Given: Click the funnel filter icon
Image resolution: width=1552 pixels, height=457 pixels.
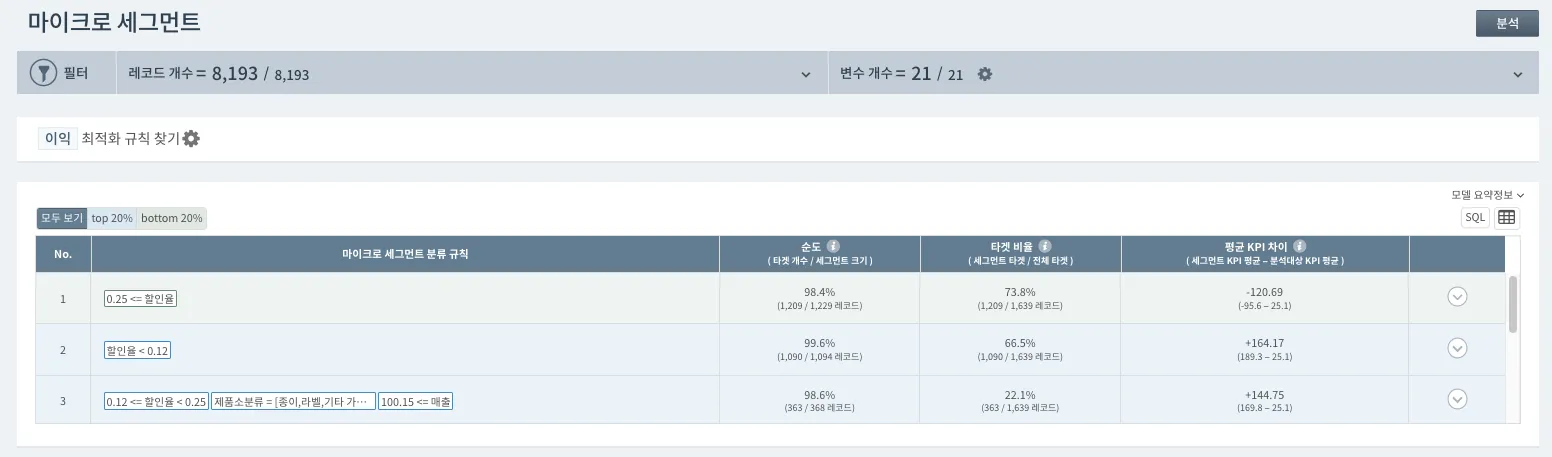Looking at the screenshot, I should tap(43, 73).
